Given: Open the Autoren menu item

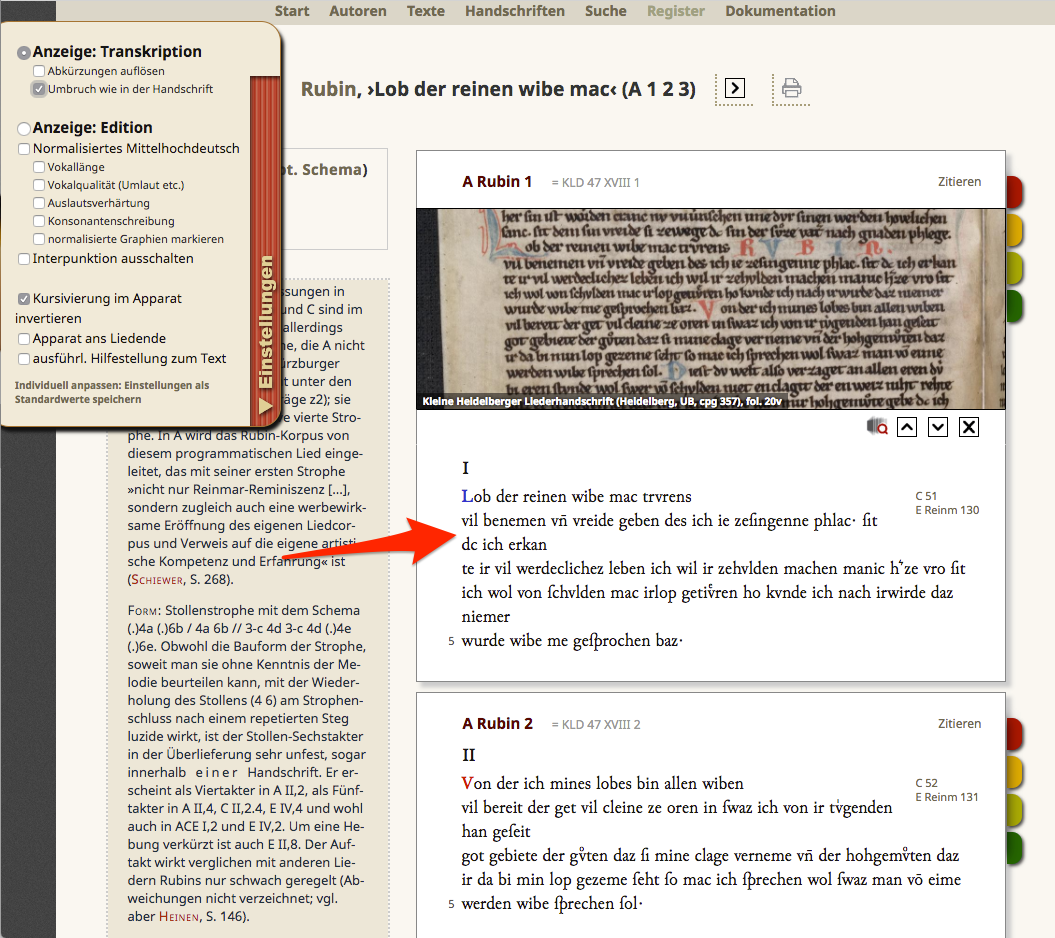Looking at the screenshot, I should [x=358, y=11].
